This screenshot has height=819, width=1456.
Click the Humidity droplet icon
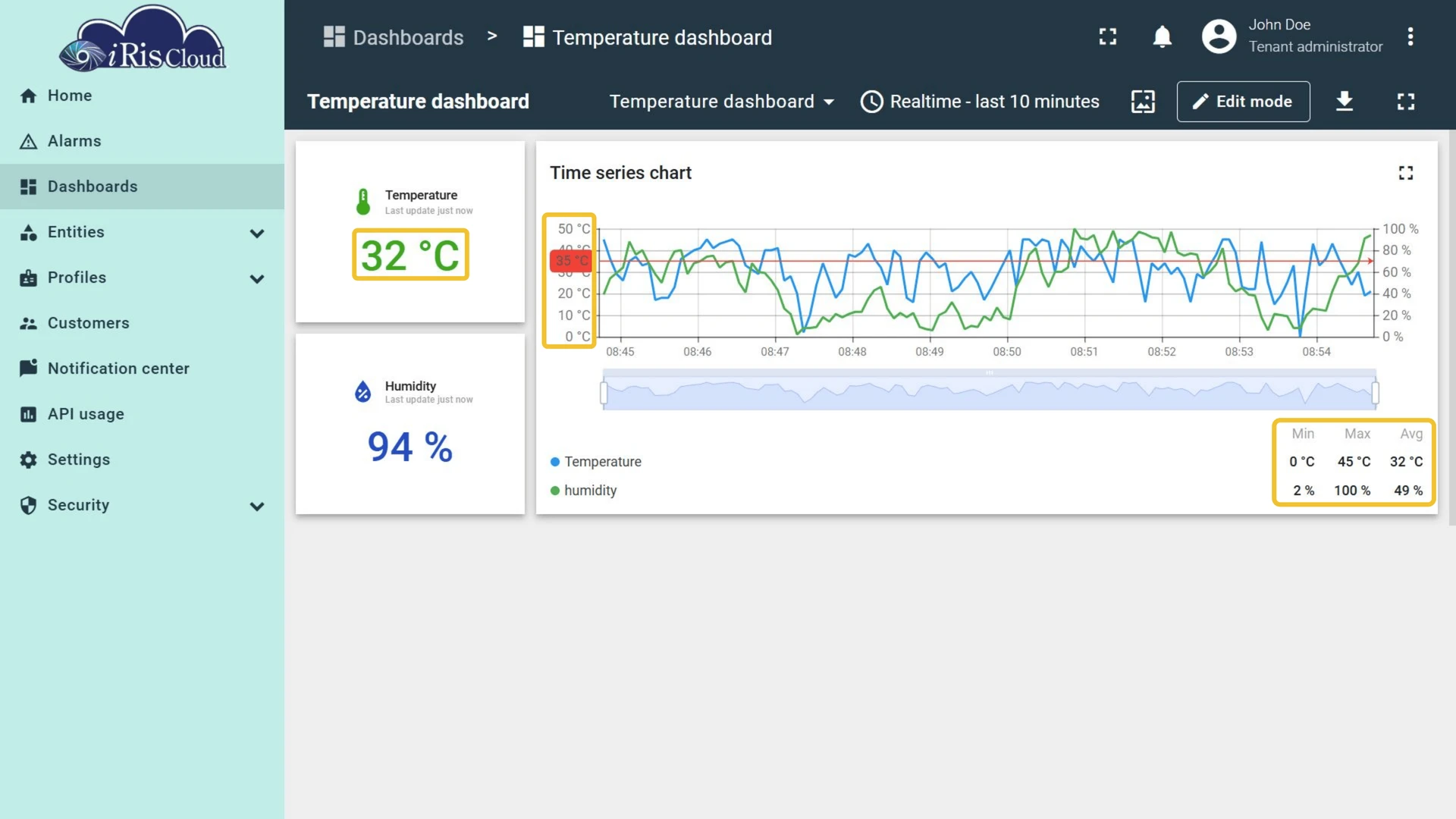[363, 391]
